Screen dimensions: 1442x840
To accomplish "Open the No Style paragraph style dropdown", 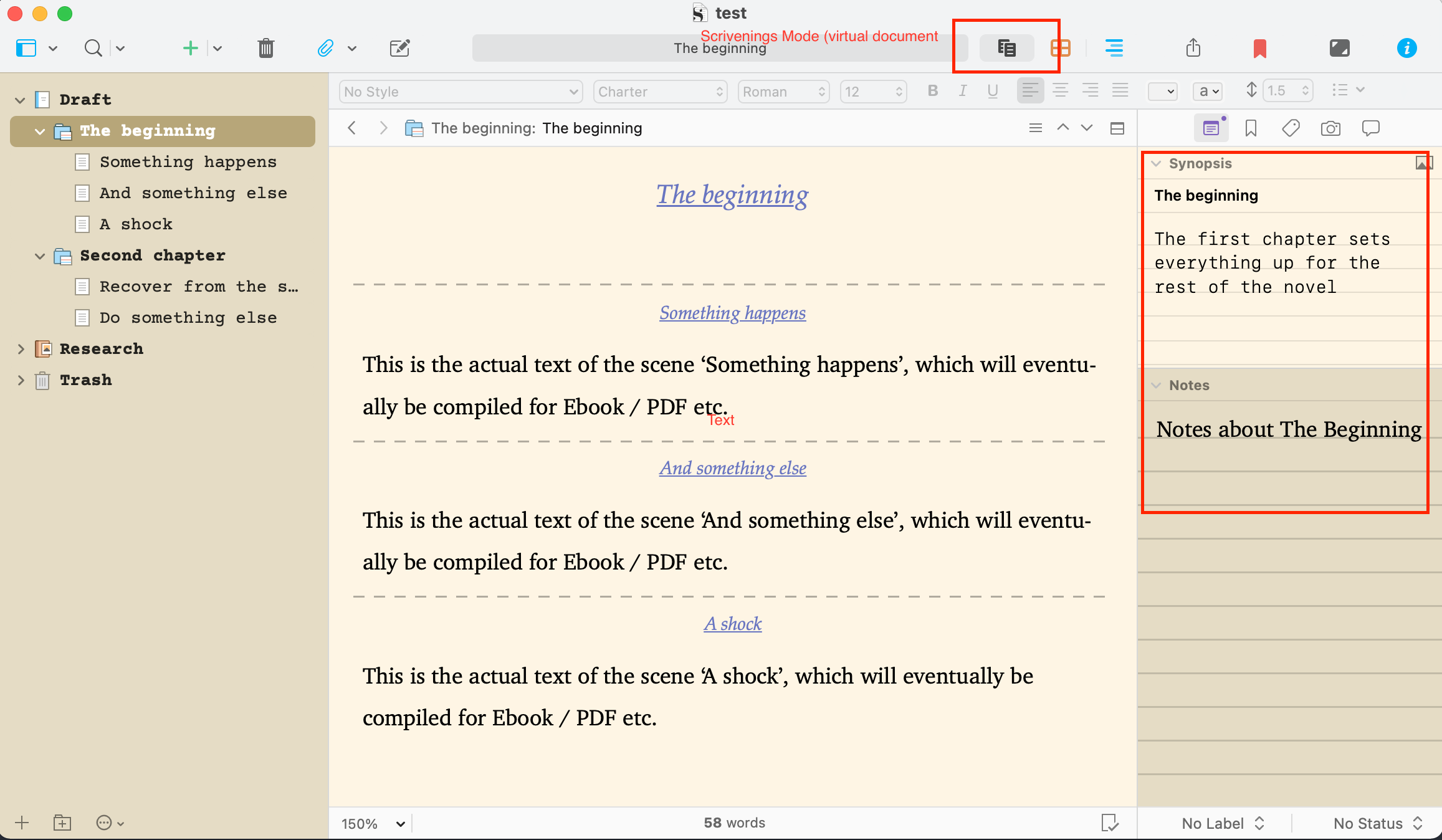I will pos(461,92).
